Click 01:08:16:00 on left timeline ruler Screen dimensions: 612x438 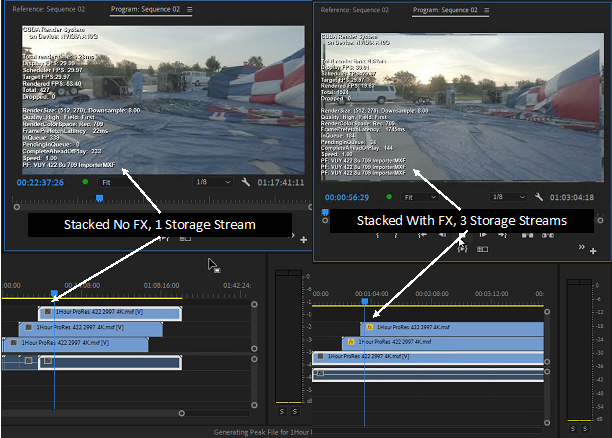(x=162, y=285)
